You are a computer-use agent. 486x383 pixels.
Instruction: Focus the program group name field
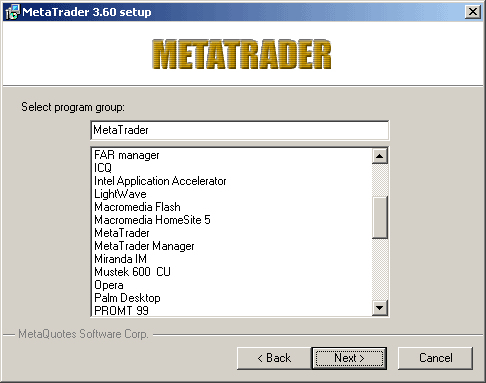[239, 130]
